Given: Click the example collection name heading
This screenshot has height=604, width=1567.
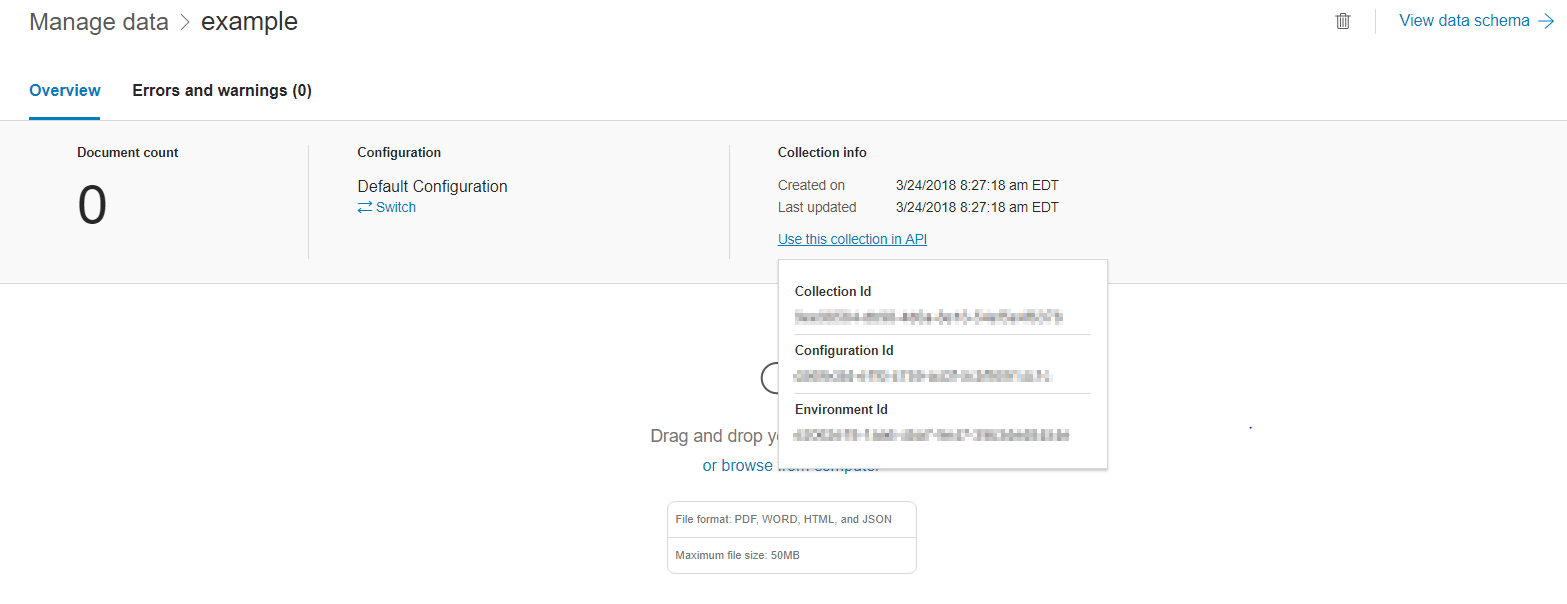Looking at the screenshot, I should tap(249, 22).
